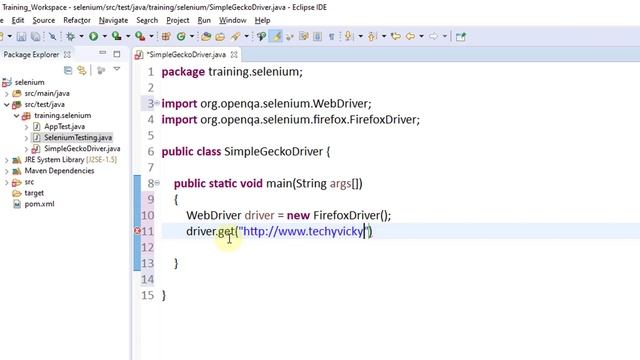Image resolution: width=640 pixels, height=360 pixels.
Task: Open the External Tools dropdown arrow
Action: point(151,37)
